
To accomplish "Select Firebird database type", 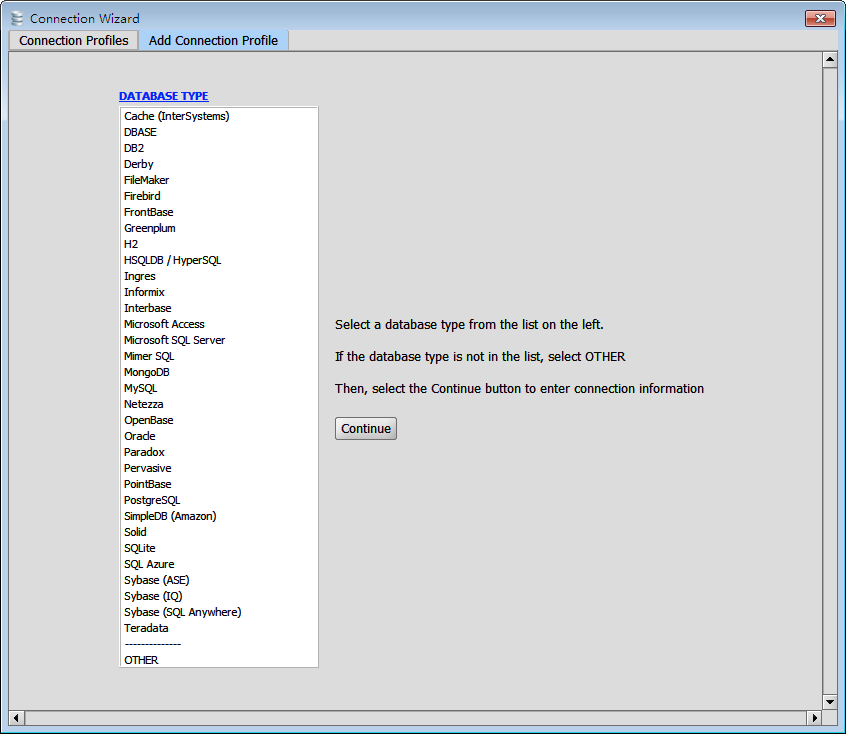I will (219, 196).
